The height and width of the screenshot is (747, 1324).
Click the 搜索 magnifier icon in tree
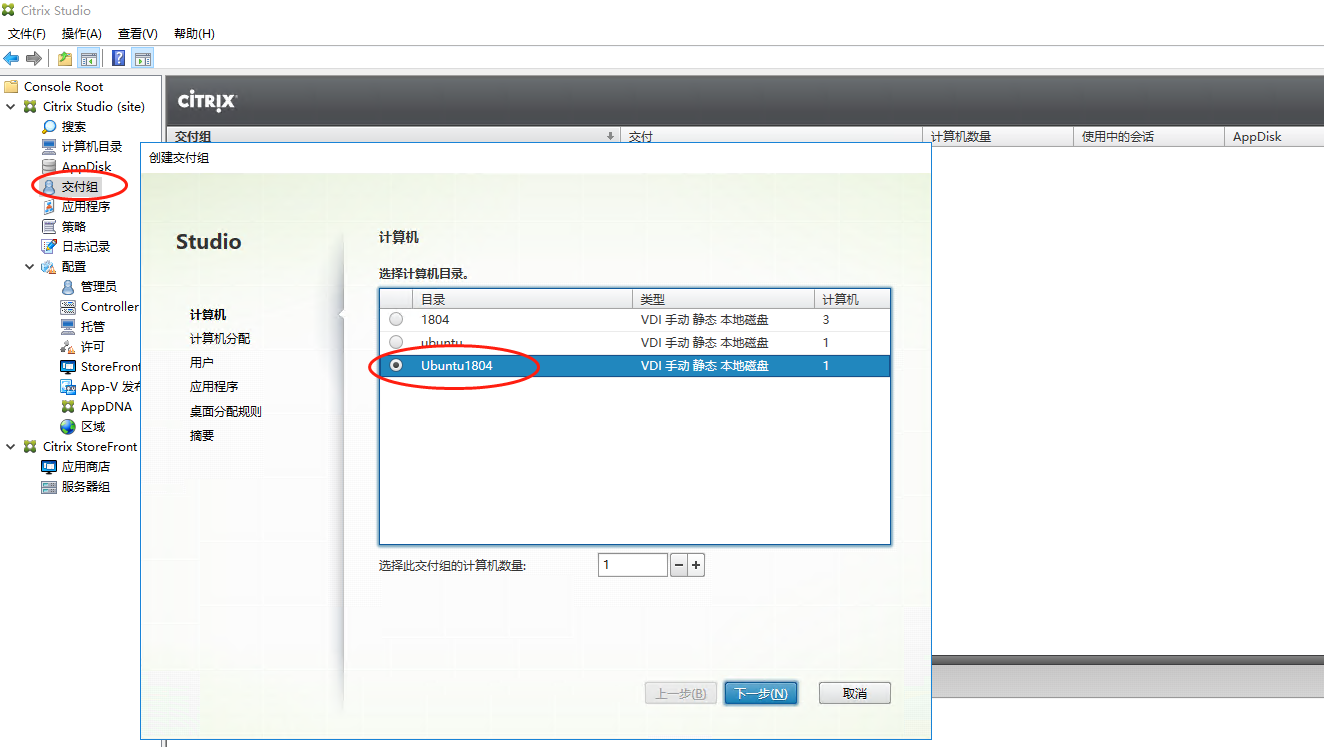point(49,126)
